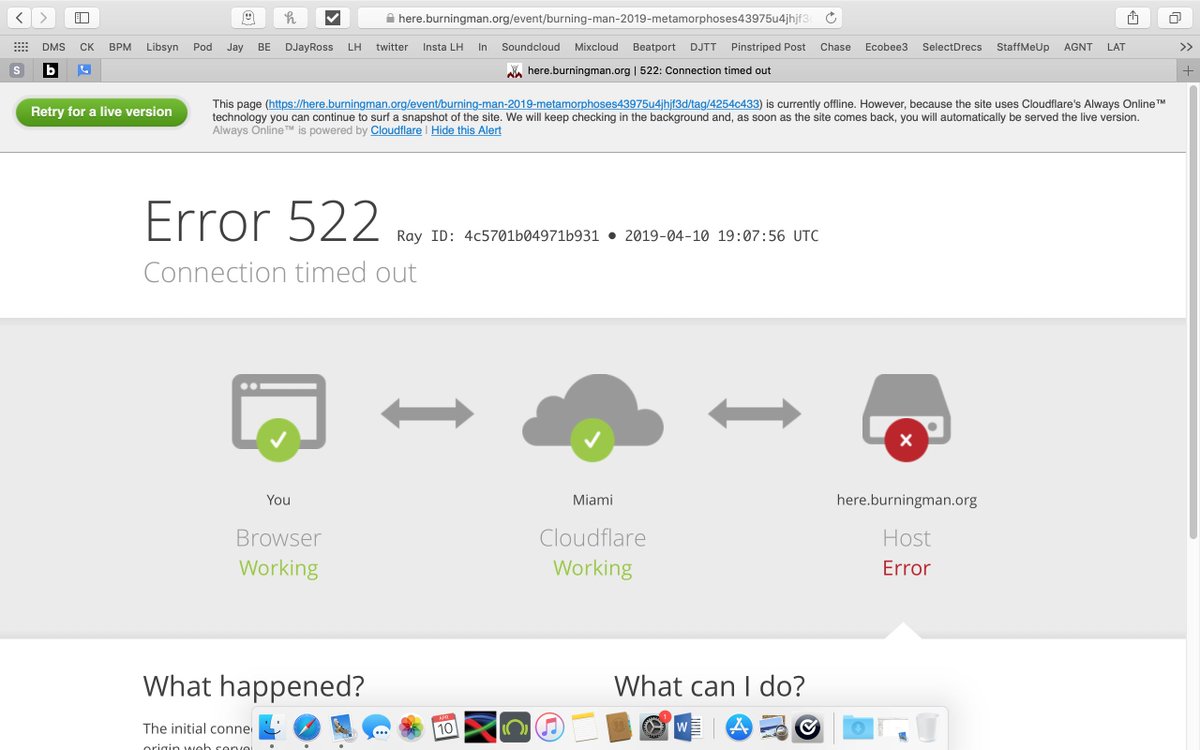
Task: Open the BPM bookmark
Action: pos(120,47)
